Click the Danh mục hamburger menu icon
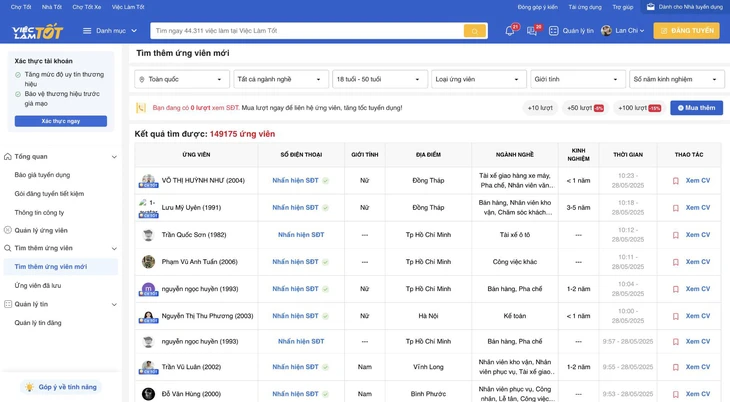730x402 pixels. pos(87,31)
